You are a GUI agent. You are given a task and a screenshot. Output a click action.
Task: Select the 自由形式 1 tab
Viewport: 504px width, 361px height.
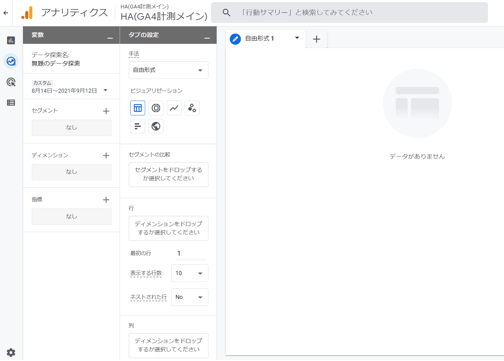point(266,39)
